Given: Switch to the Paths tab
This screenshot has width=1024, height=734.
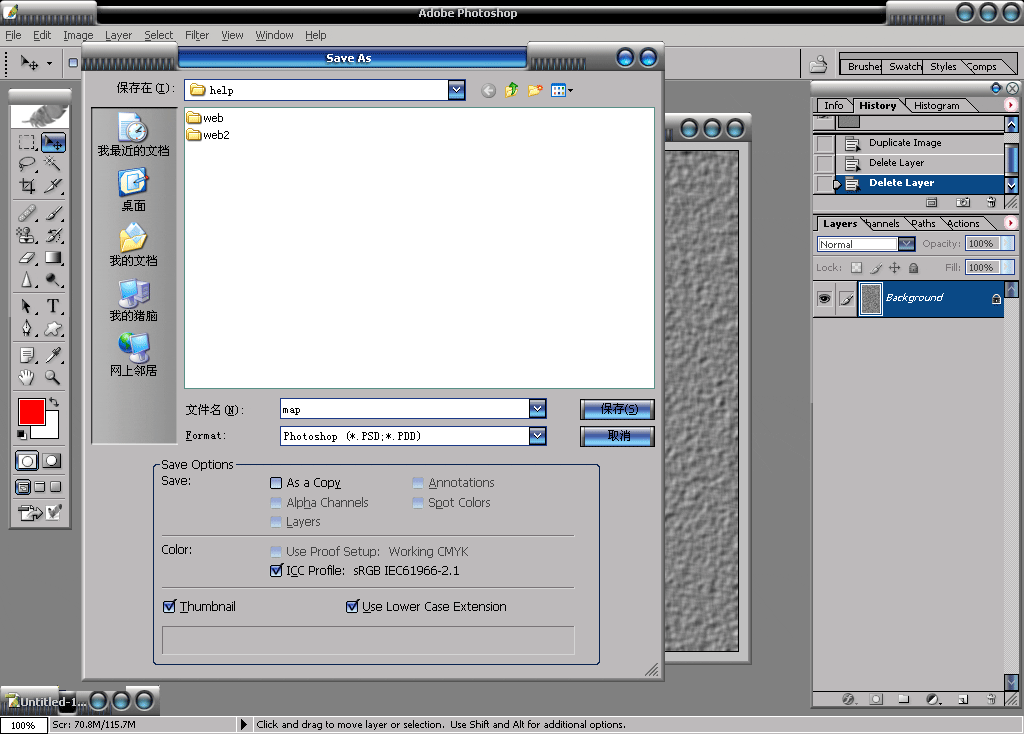Looking at the screenshot, I should pyautogui.click(x=923, y=223).
